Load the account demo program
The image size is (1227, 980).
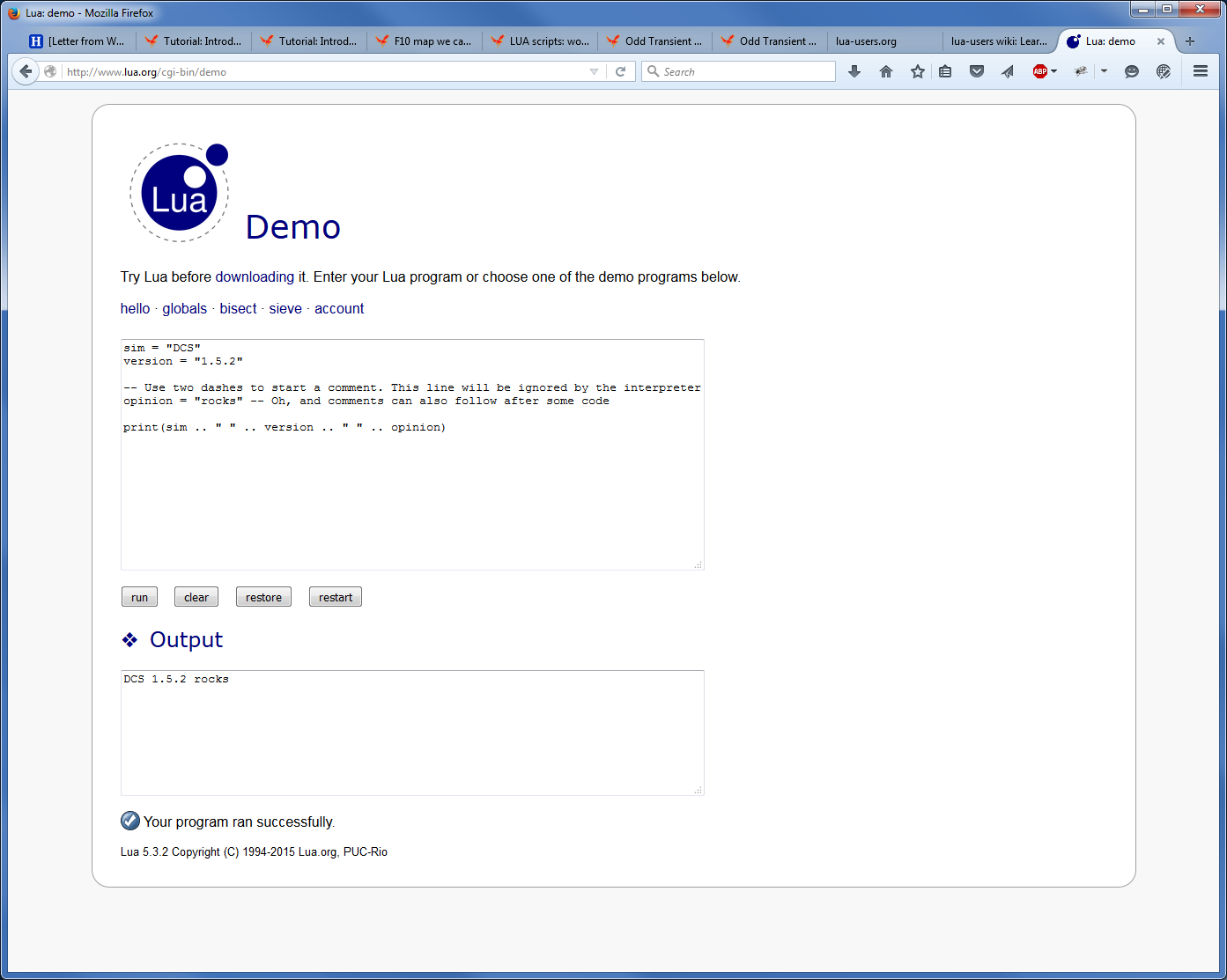[x=339, y=308]
